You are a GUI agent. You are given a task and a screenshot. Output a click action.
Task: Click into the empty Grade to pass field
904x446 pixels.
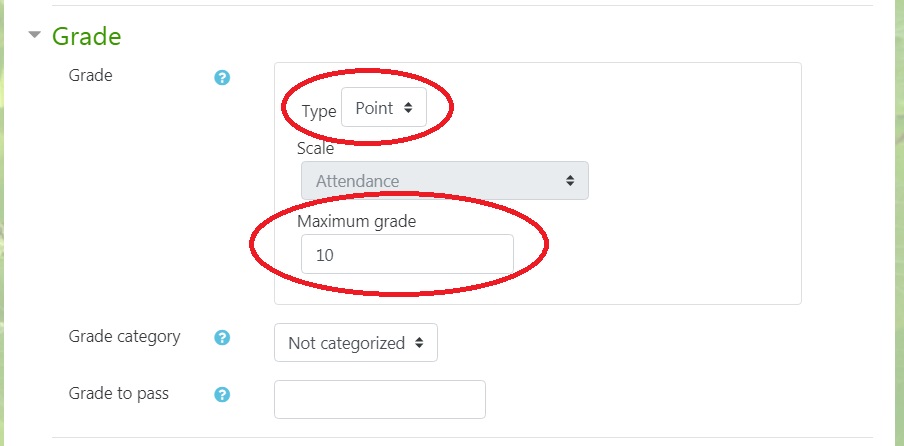[x=380, y=399]
